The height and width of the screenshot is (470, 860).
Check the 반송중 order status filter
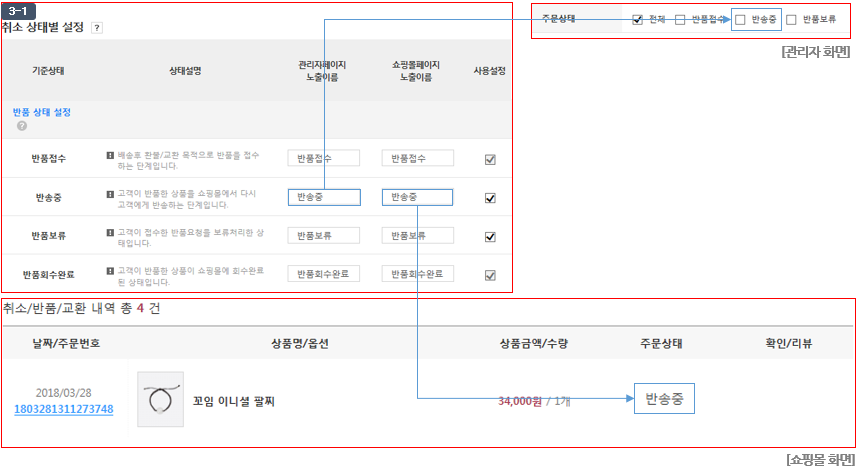click(740, 20)
